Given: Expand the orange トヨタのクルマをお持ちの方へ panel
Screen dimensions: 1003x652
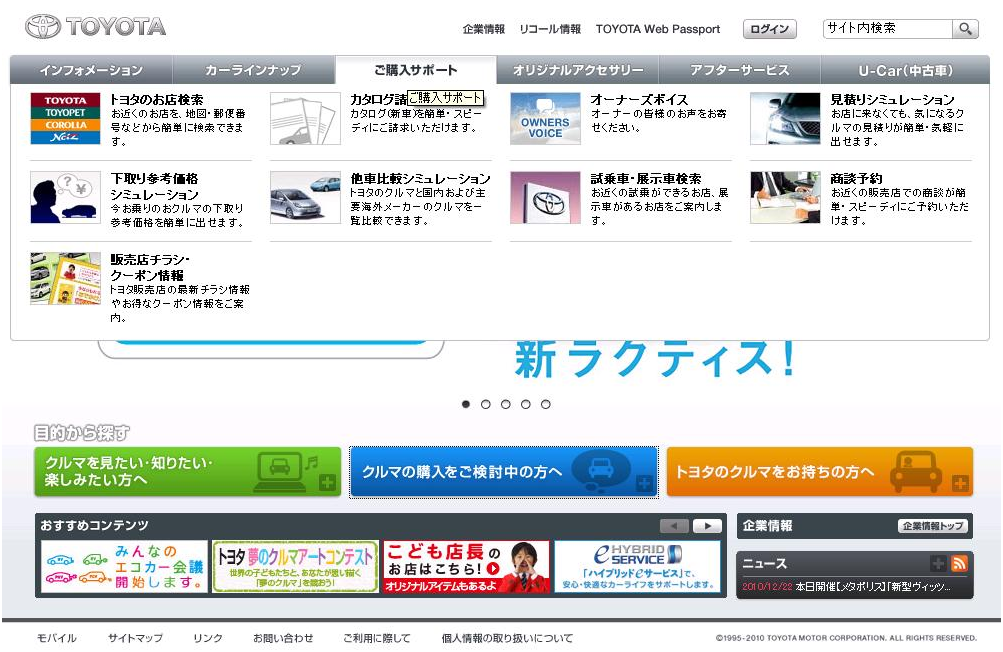Looking at the screenshot, I should coord(819,472).
